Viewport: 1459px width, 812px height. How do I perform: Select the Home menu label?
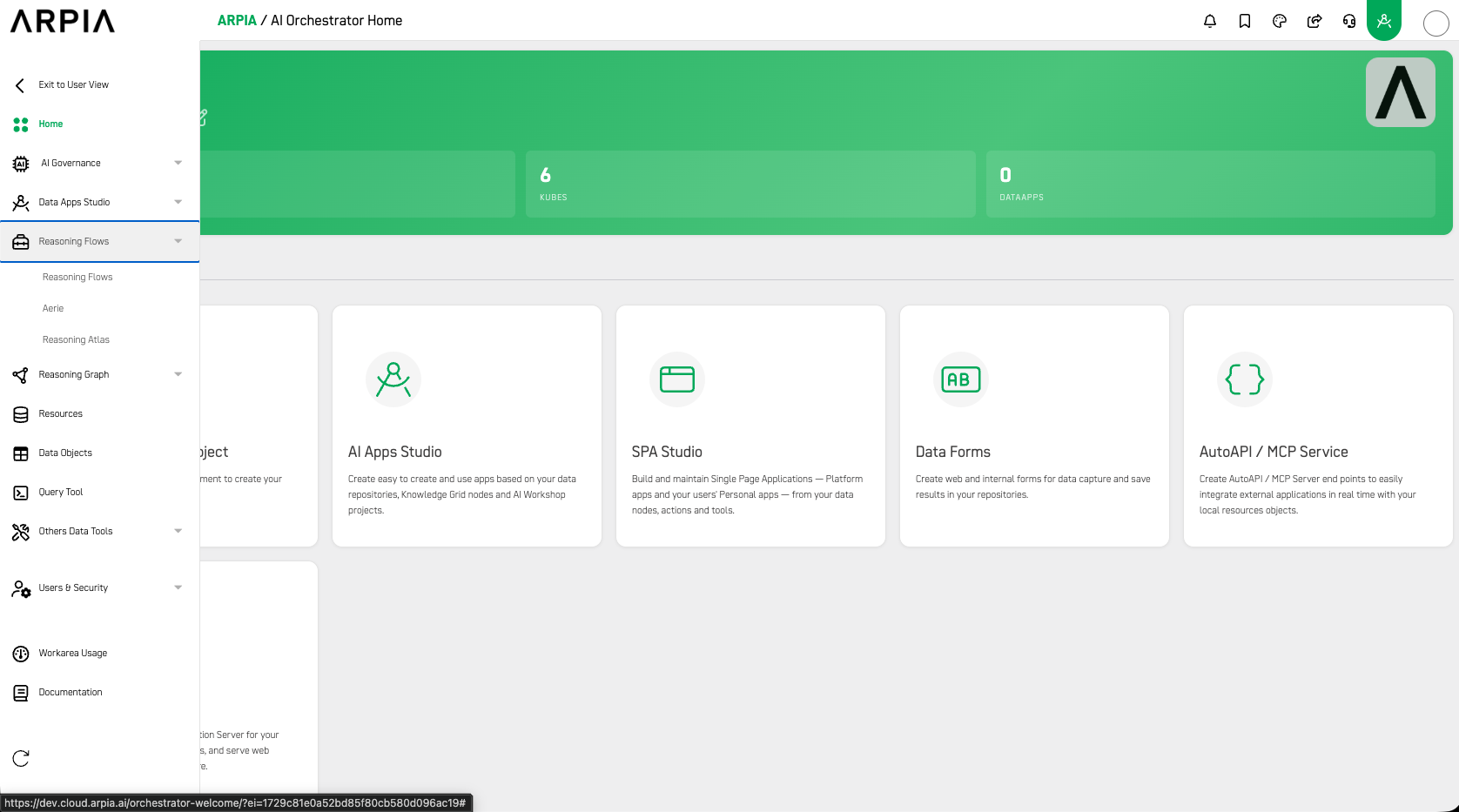tap(50, 124)
